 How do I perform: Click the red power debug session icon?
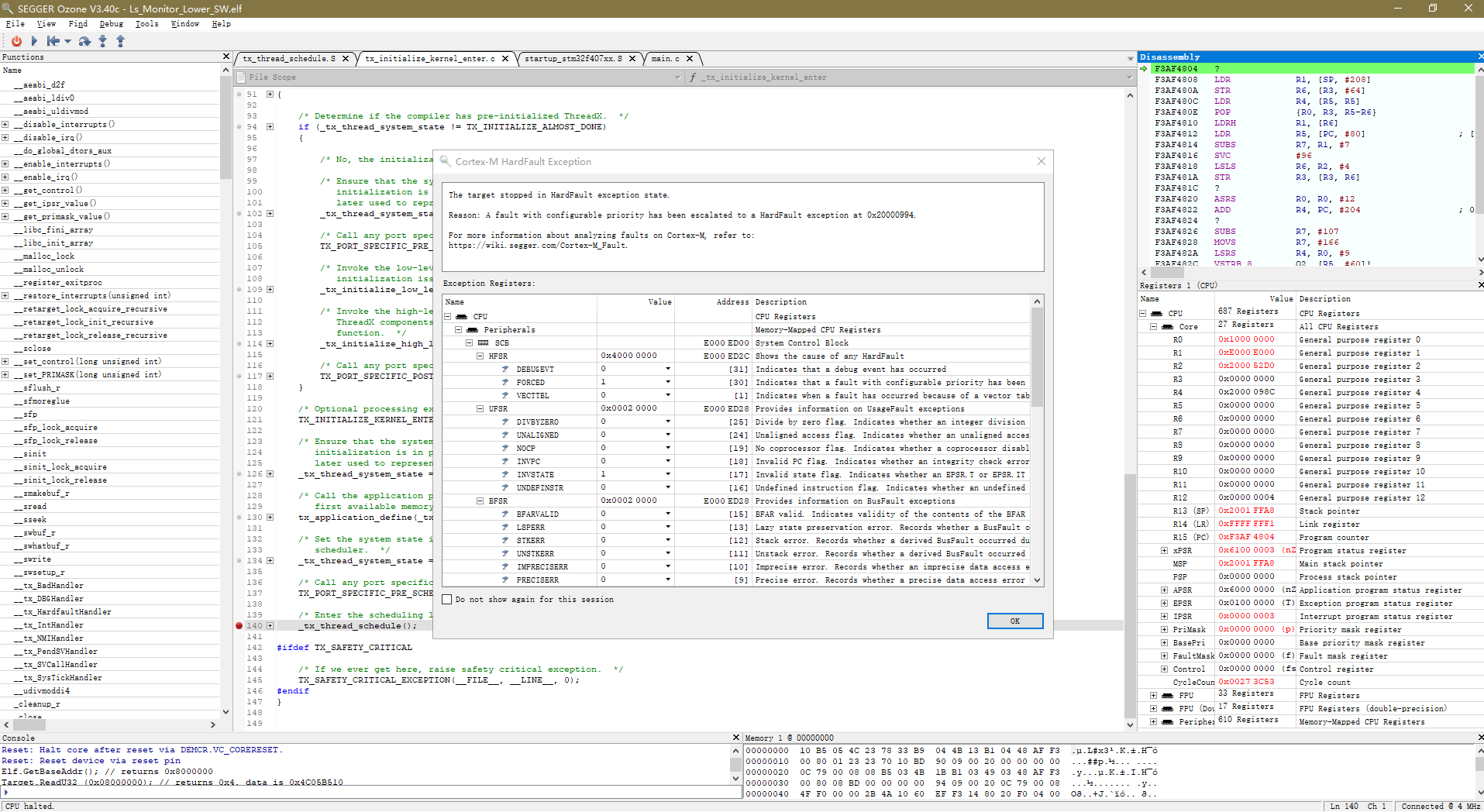16,41
